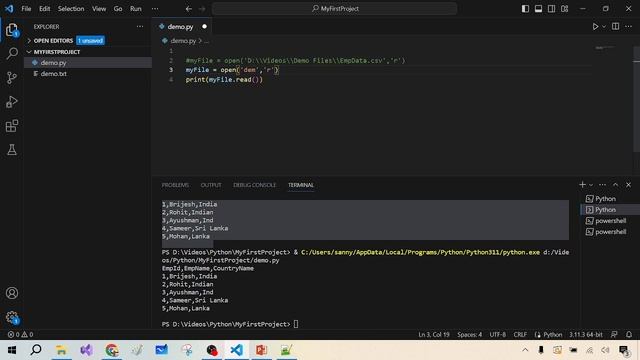Open the Explorer view in activity bar
Screen dimensions: 640x360
pos(12,30)
